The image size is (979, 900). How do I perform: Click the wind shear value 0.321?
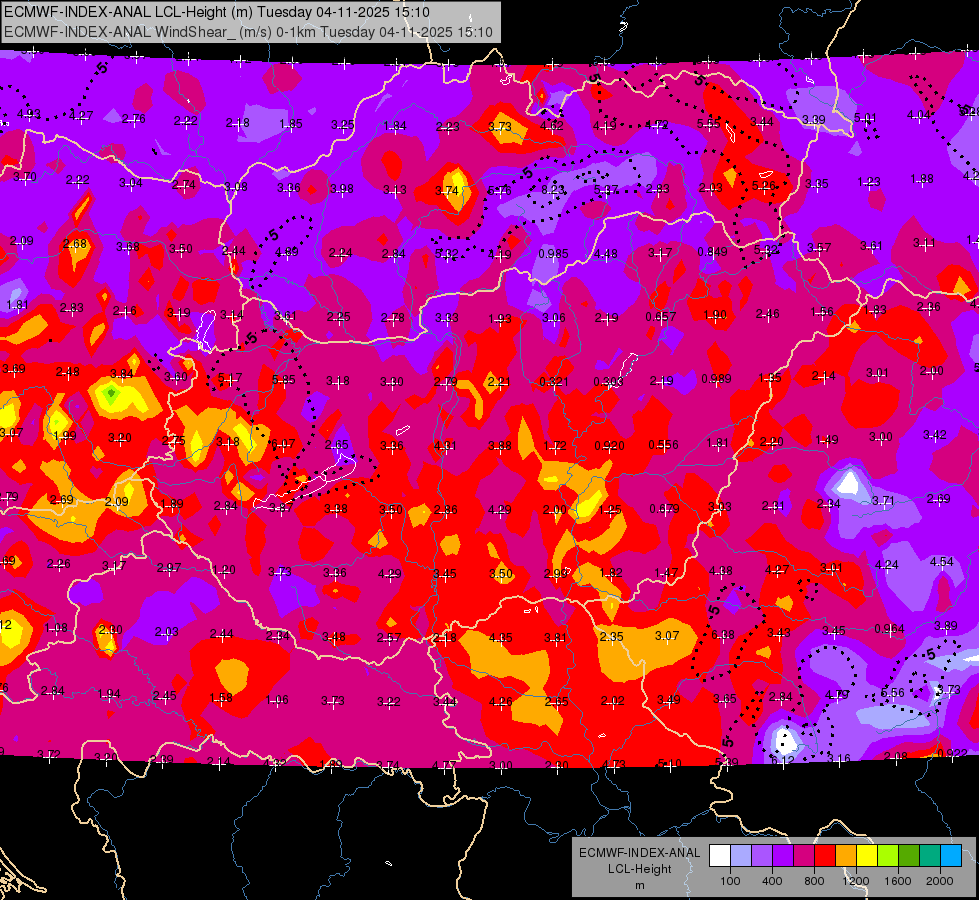tap(554, 382)
